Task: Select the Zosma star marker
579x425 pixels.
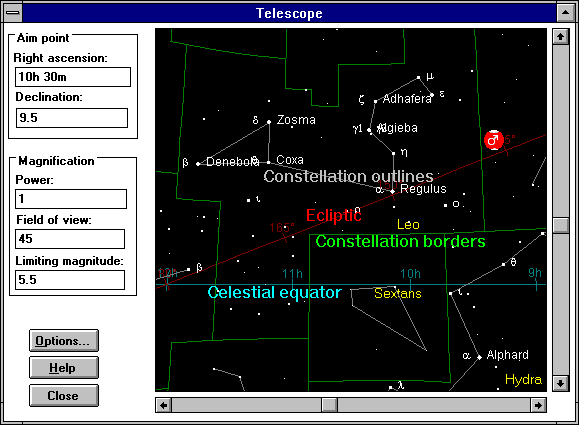Action: tap(269, 121)
